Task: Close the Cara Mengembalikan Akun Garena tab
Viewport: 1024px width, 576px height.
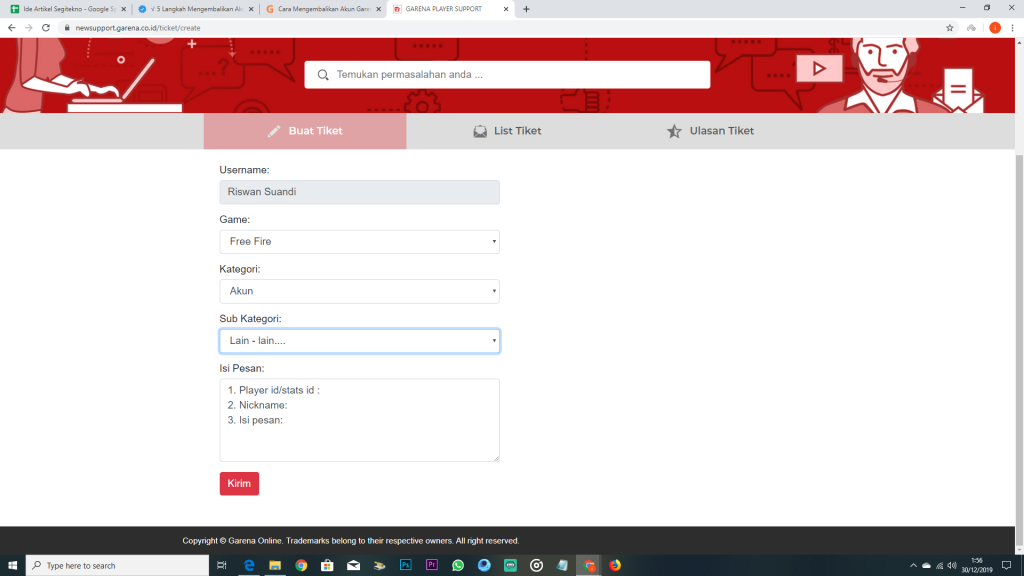Action: coord(378,9)
